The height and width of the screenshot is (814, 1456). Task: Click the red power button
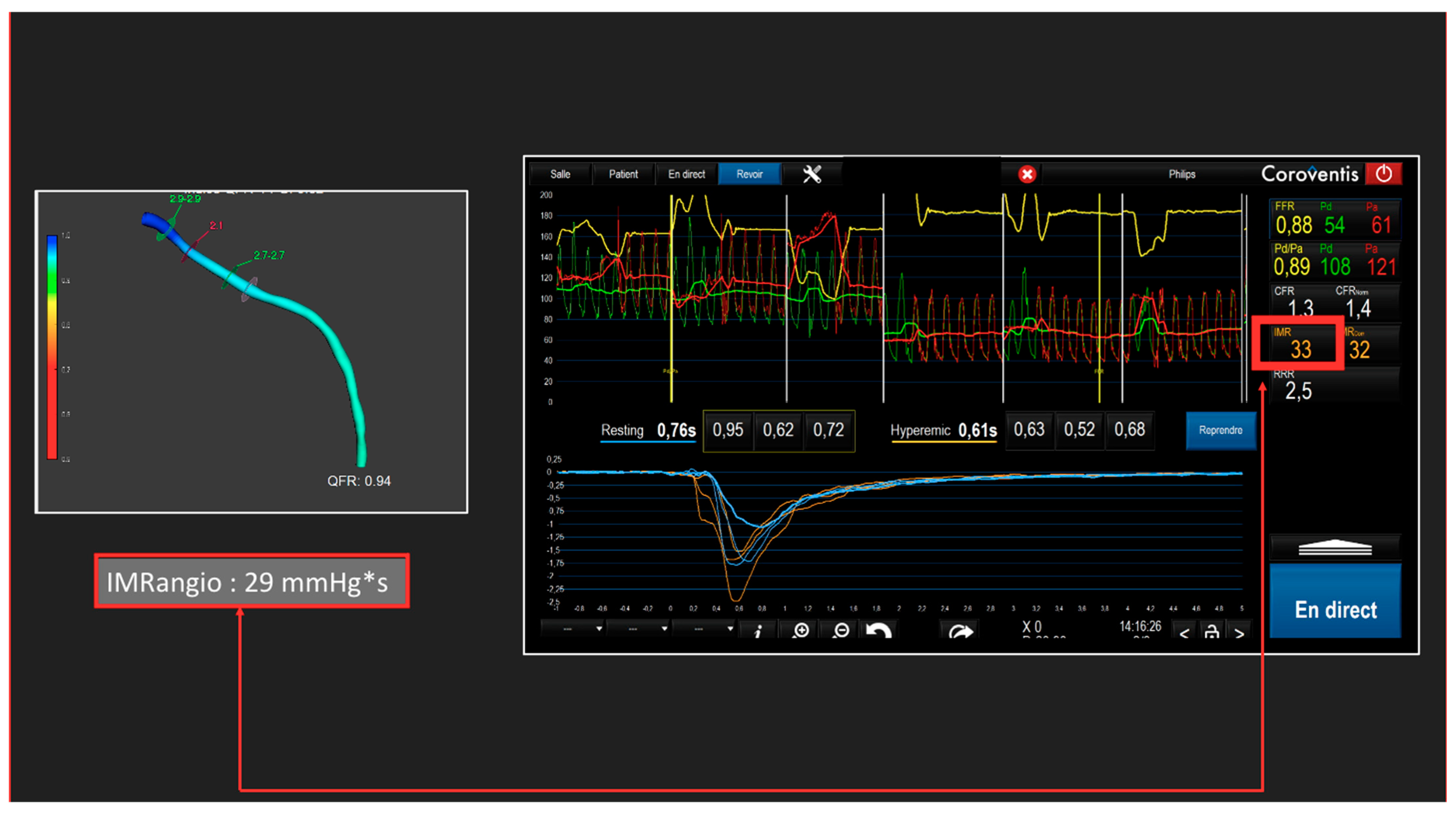coord(1383,174)
